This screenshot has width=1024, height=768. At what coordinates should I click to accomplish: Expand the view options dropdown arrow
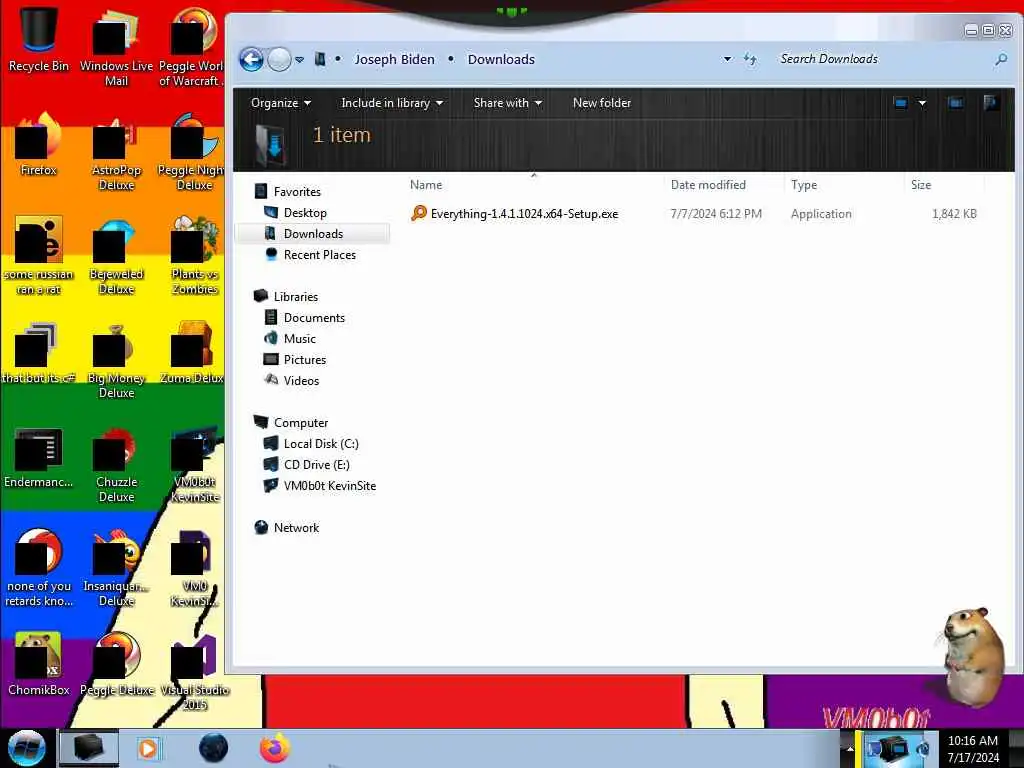pos(922,103)
